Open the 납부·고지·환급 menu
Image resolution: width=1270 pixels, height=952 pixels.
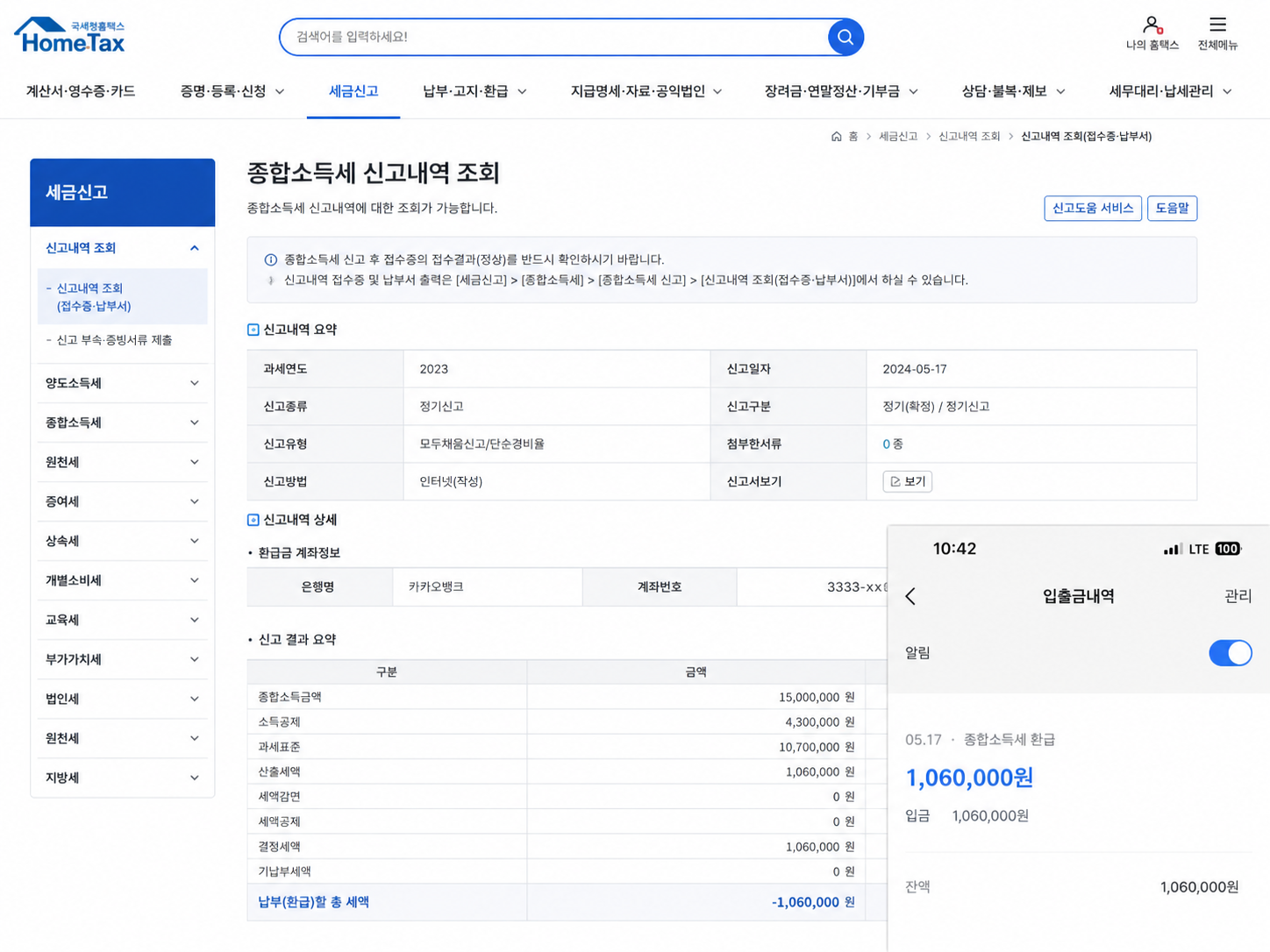474,91
